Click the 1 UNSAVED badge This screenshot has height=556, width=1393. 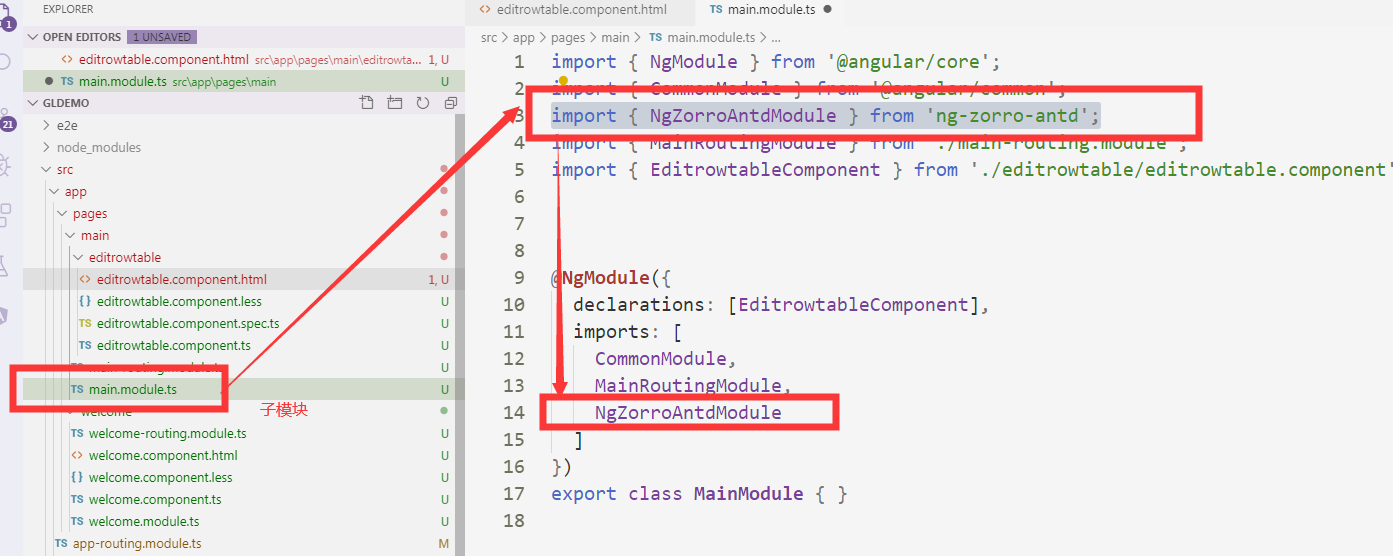coord(162,37)
